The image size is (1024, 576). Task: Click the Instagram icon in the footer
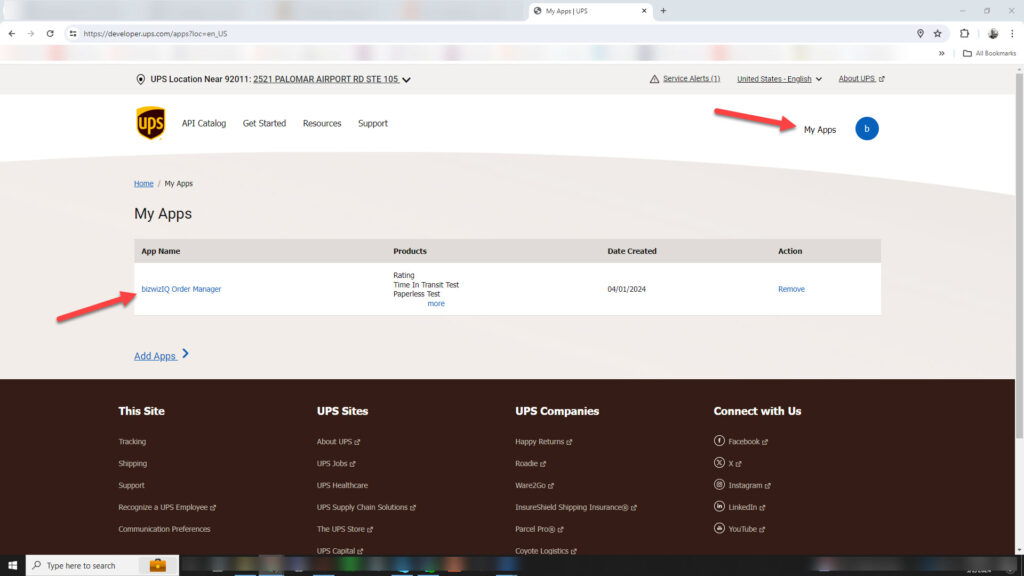tap(719, 485)
